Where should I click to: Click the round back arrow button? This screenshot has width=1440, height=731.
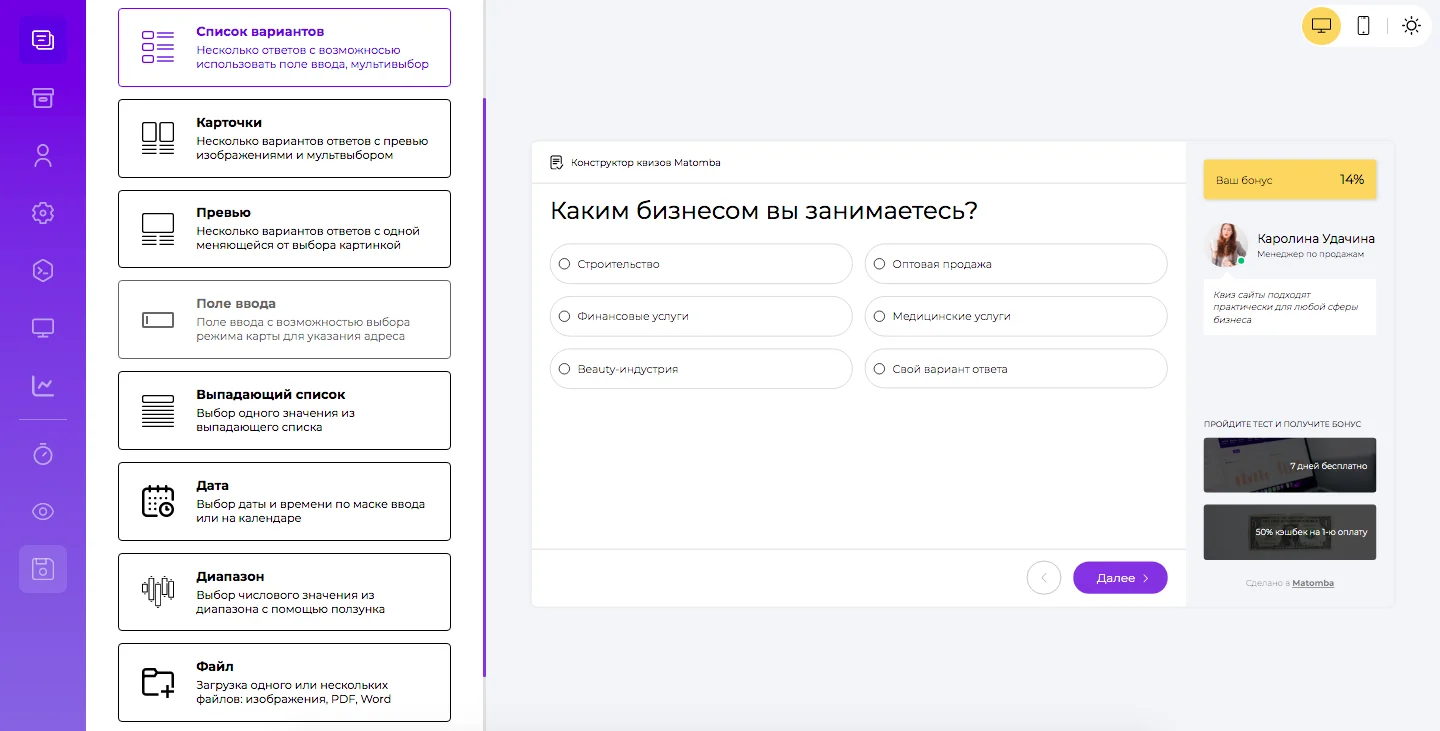coord(1044,578)
